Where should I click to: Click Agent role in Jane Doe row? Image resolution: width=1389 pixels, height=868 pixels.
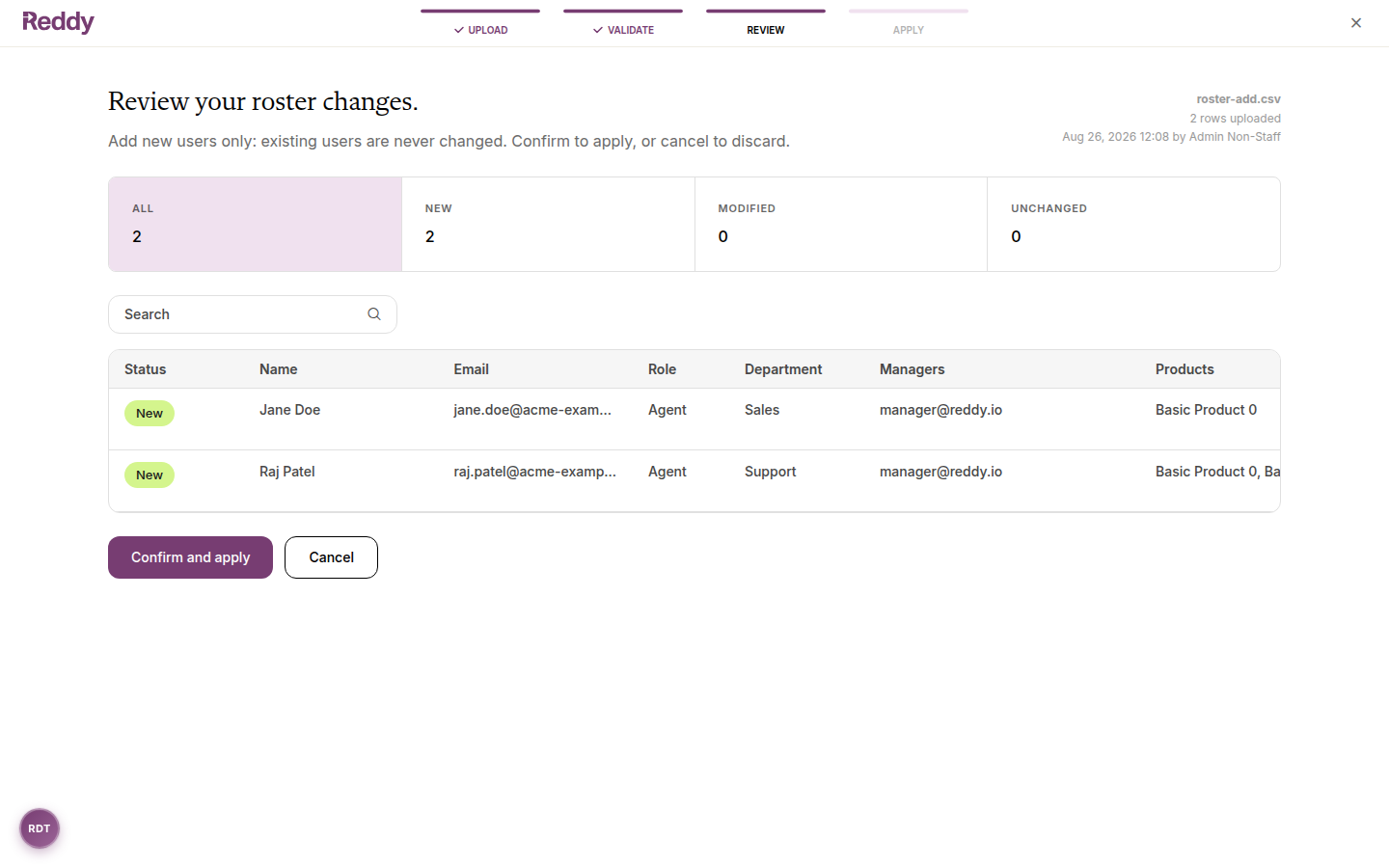pyautogui.click(x=667, y=410)
